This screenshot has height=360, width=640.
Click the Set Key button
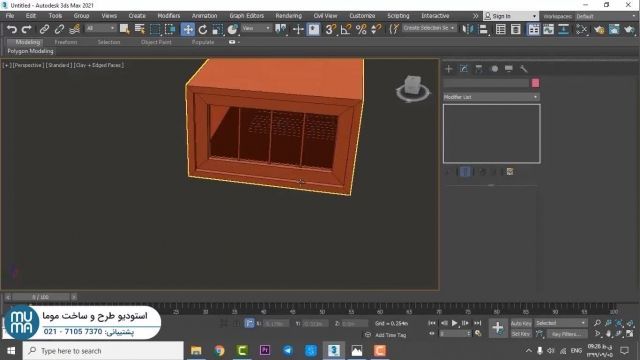tap(521, 334)
